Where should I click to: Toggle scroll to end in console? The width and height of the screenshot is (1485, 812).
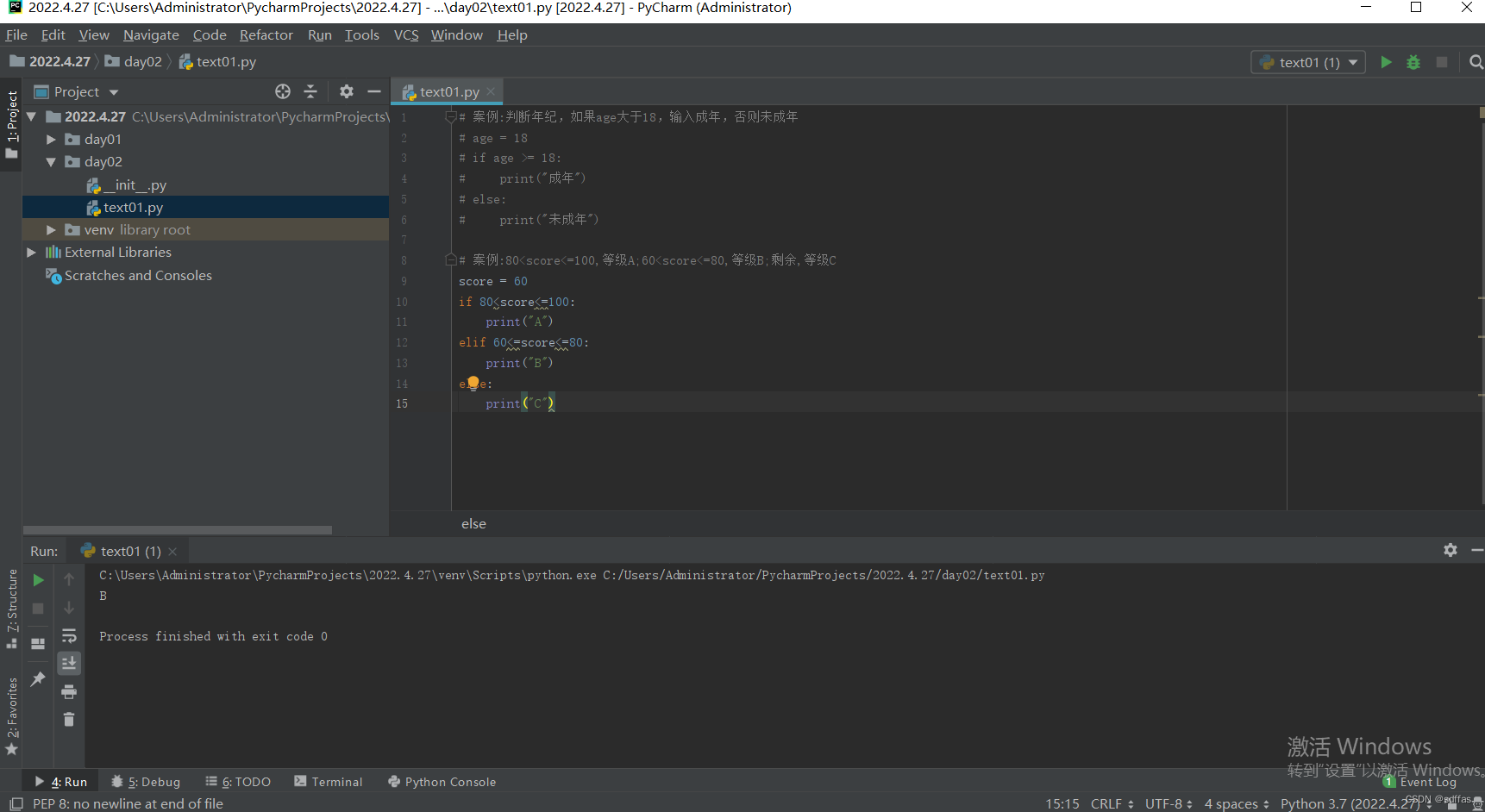pos(69,663)
